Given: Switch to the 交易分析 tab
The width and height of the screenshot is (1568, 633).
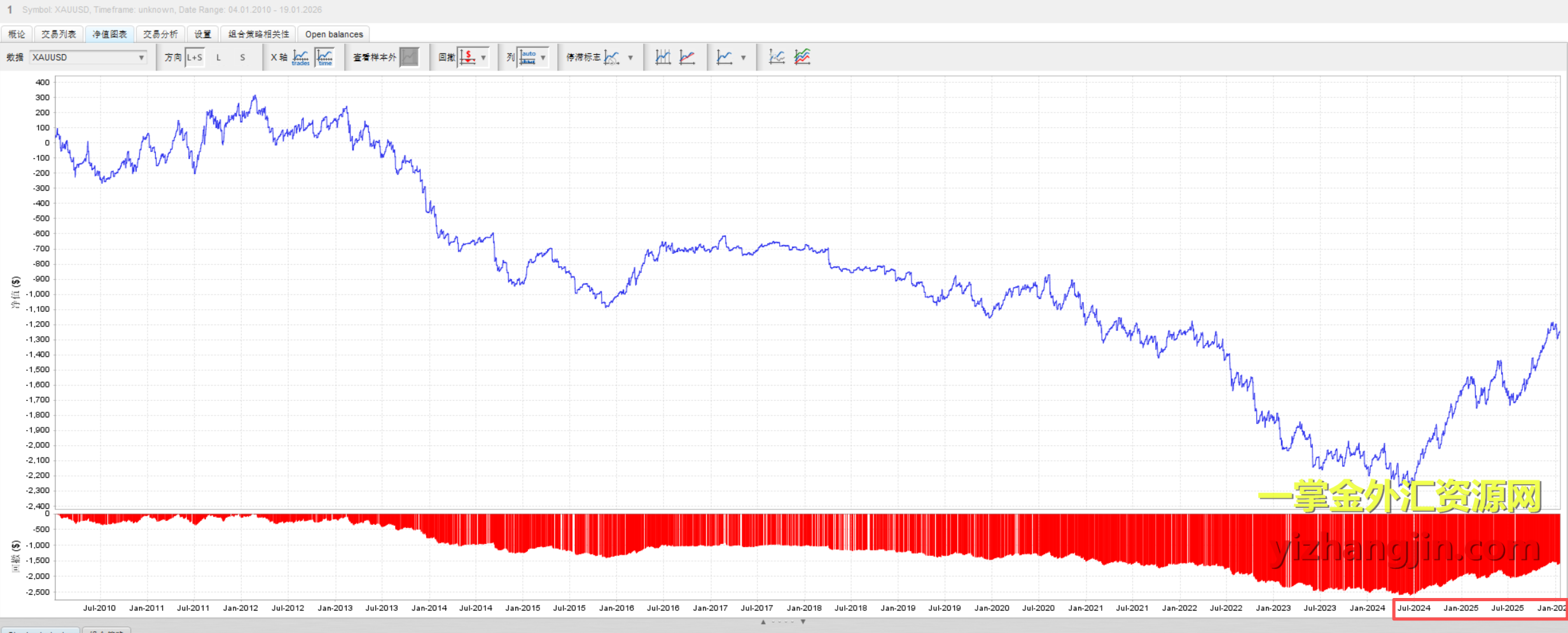Looking at the screenshot, I should pyautogui.click(x=160, y=34).
